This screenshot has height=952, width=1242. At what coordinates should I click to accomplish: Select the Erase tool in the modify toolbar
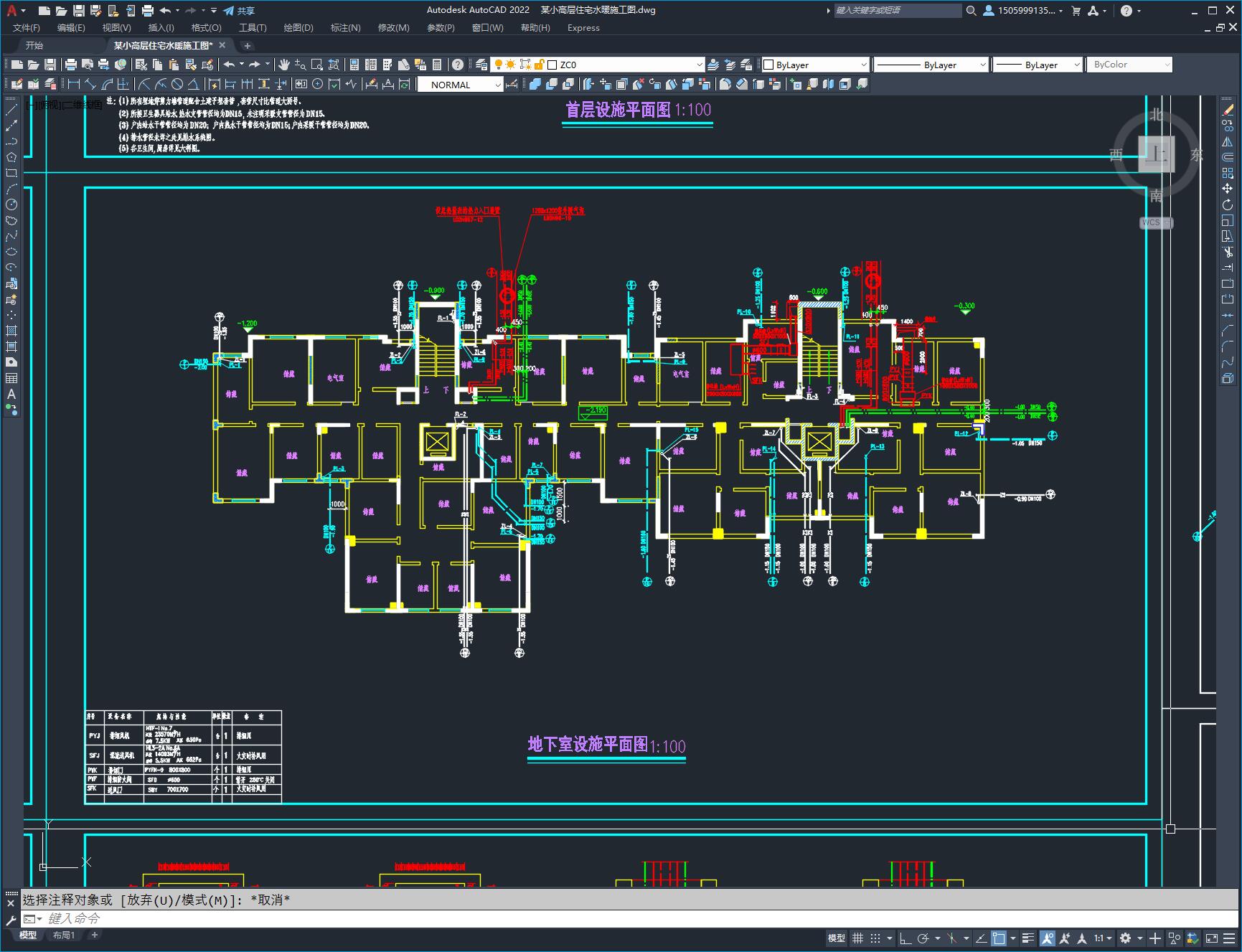(1228, 110)
